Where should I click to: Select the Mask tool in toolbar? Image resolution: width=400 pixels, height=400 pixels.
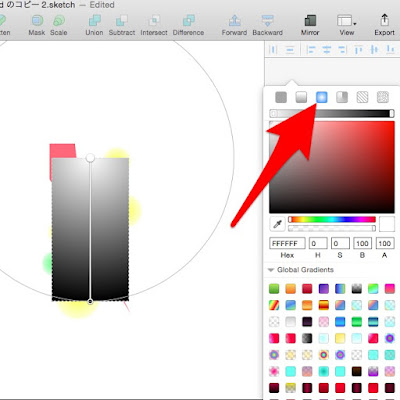37,25
